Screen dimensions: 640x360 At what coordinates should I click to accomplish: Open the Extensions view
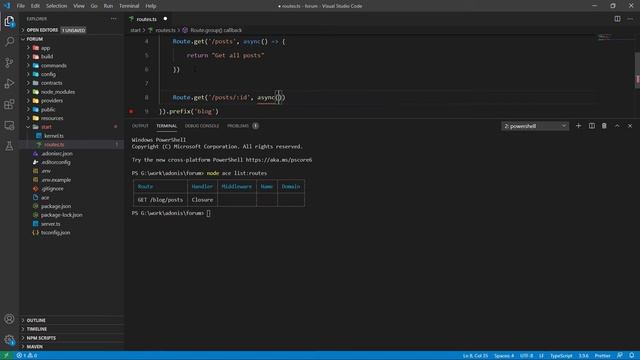pyautogui.click(x=9, y=104)
